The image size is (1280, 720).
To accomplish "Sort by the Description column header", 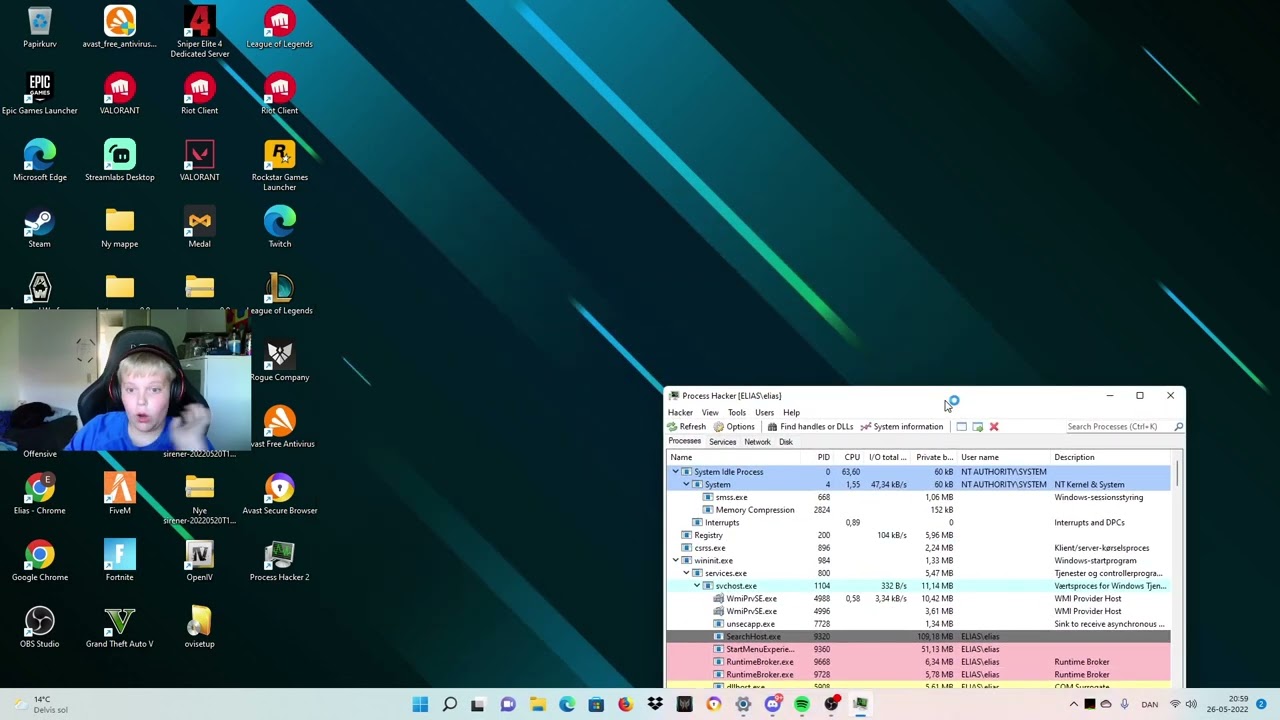I will [x=1110, y=457].
